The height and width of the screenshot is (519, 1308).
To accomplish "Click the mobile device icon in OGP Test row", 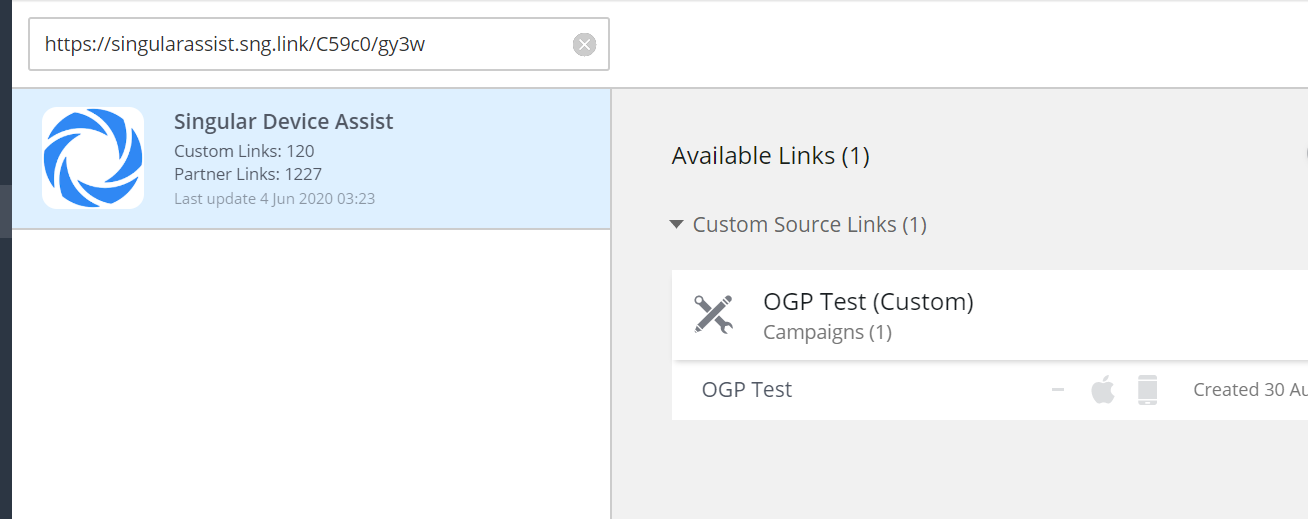I will tap(1147, 390).
